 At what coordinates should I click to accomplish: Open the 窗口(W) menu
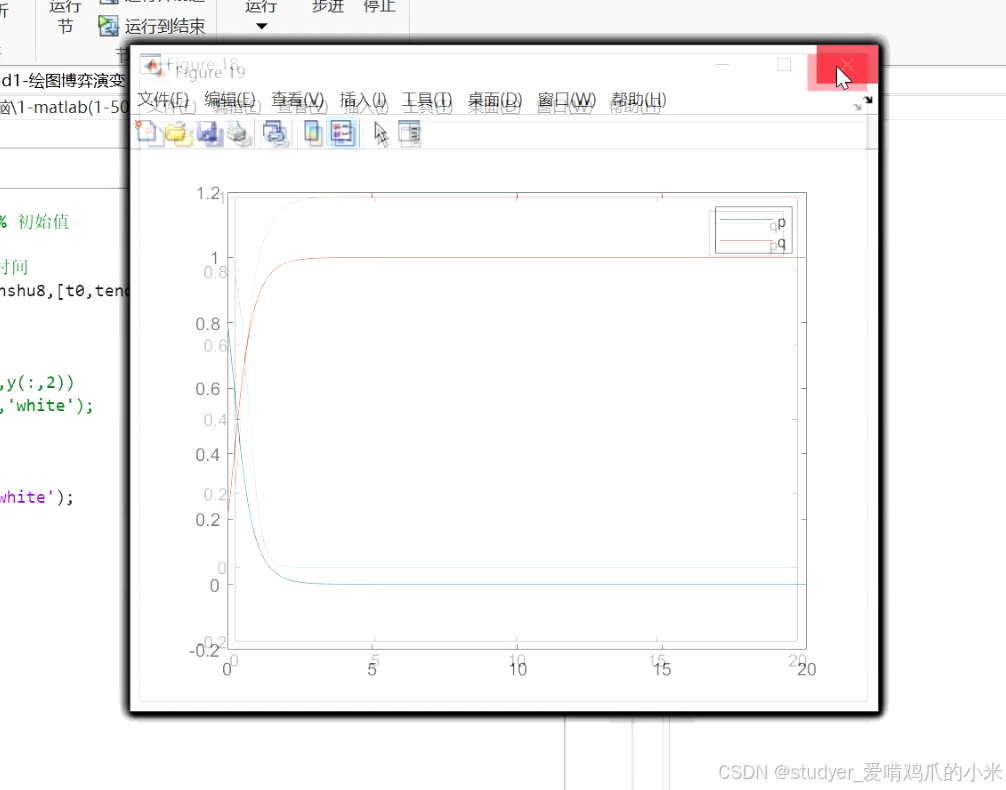tap(567, 100)
